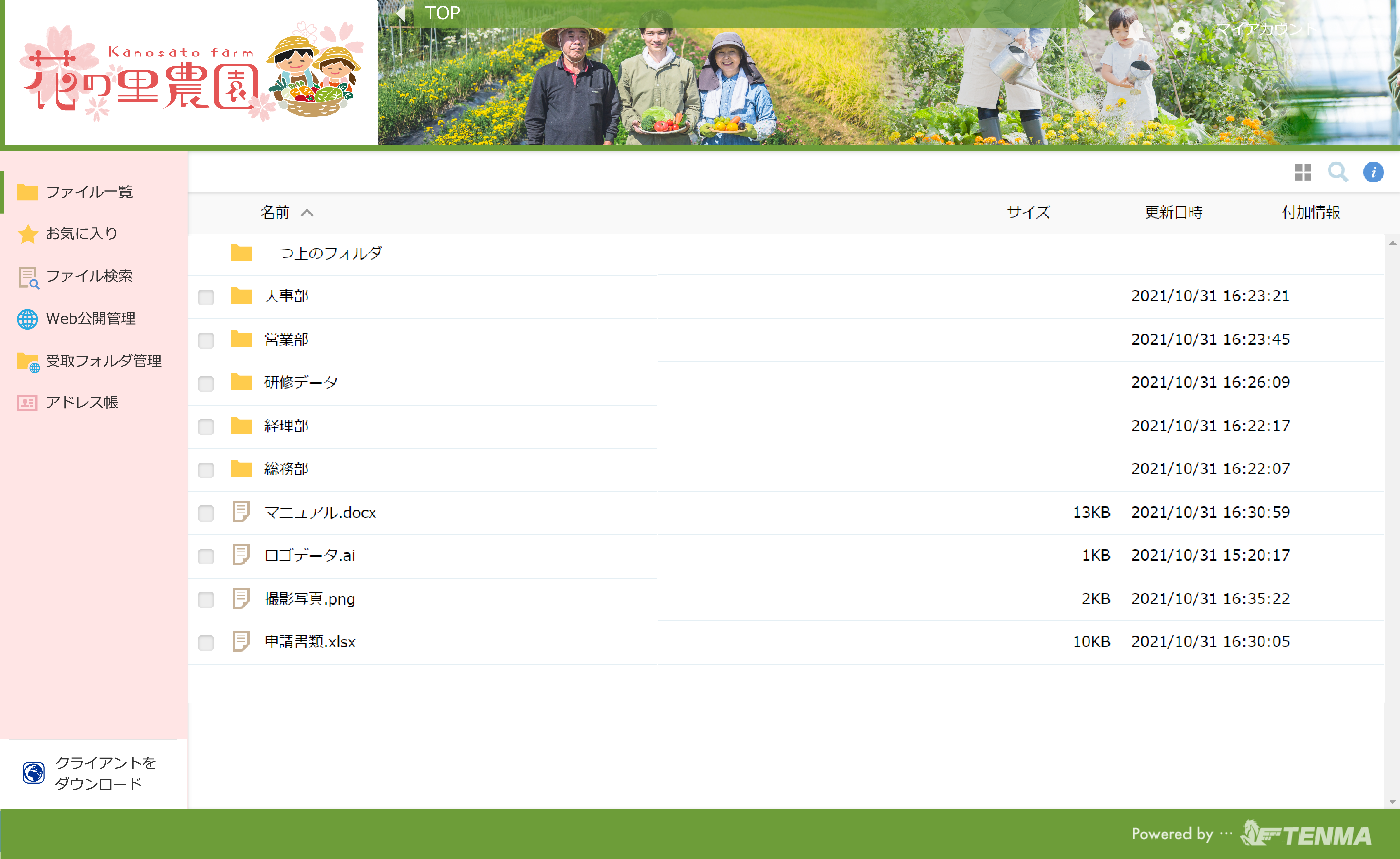Click the scrollbar down arrow in file list

[1392, 802]
